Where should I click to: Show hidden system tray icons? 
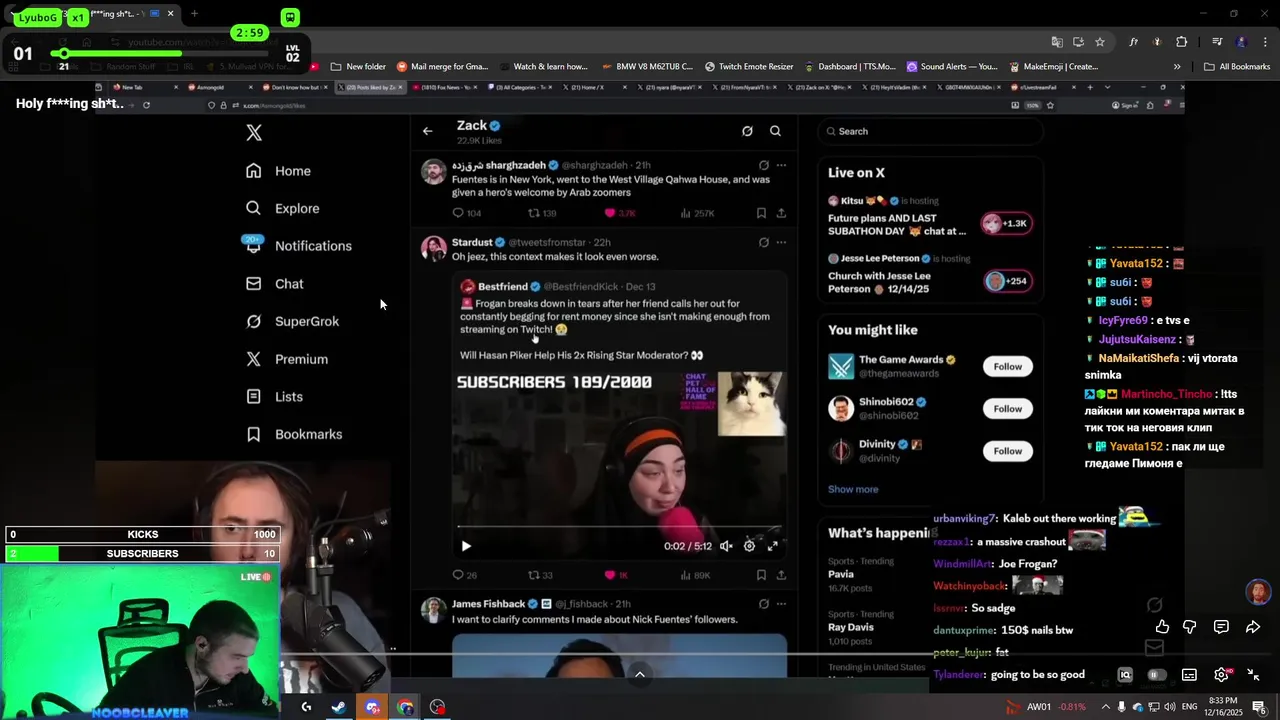click(1104, 707)
